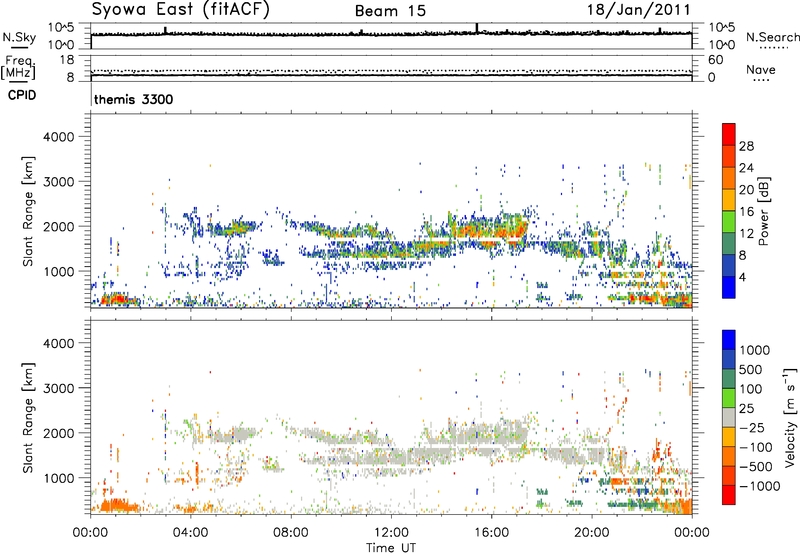800x554 pixels.
Task: Click the "10^0" tick beside N.Search
Action: point(721,45)
